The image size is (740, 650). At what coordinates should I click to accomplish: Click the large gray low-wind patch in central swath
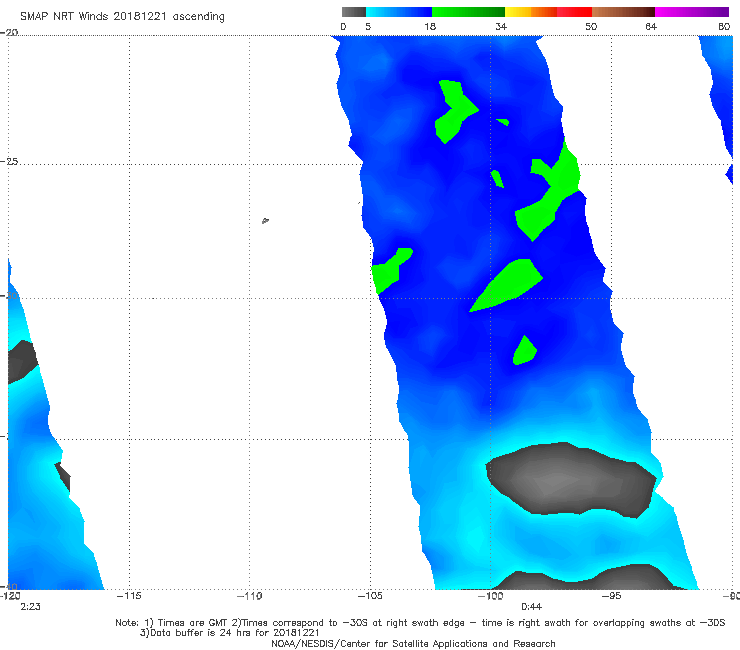click(x=570, y=479)
